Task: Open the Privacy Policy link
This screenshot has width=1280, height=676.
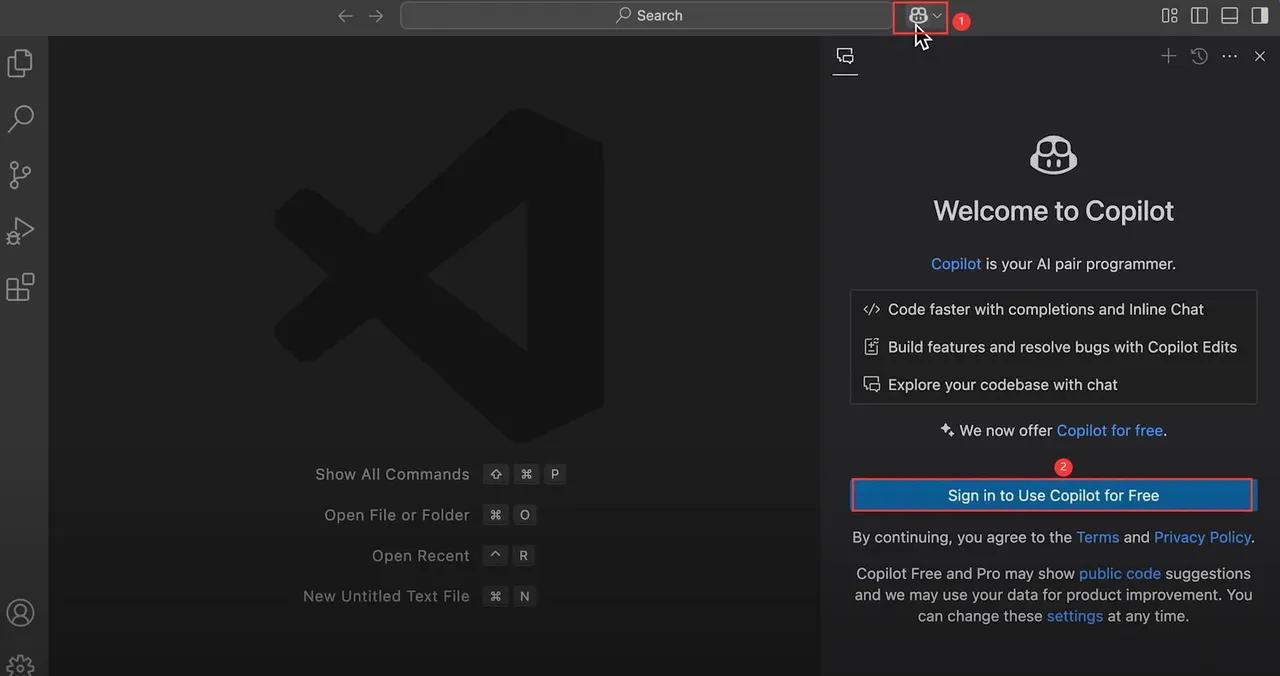Action: 1201,537
